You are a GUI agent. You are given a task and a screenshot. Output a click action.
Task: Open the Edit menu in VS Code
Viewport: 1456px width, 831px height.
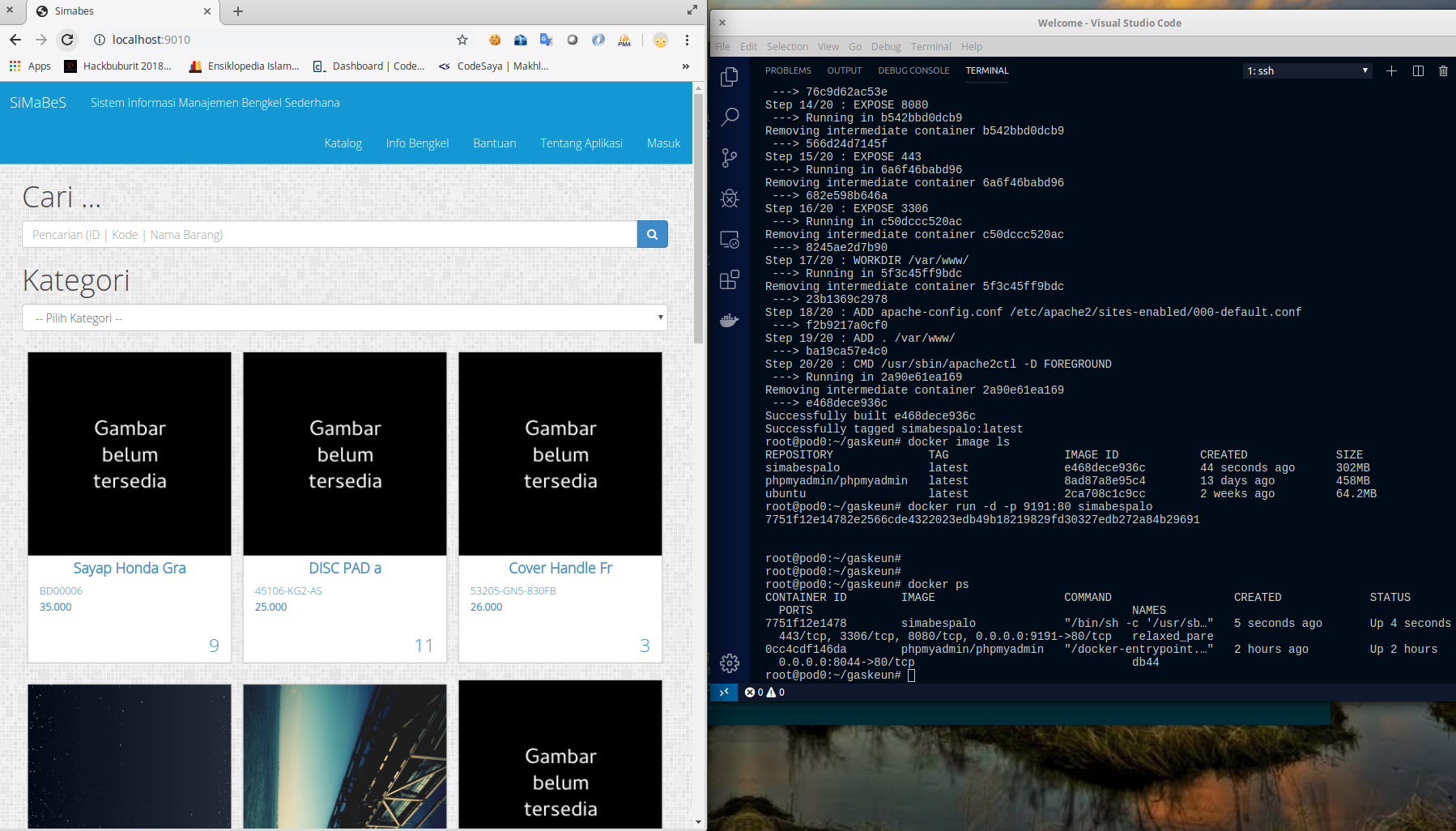tap(748, 47)
